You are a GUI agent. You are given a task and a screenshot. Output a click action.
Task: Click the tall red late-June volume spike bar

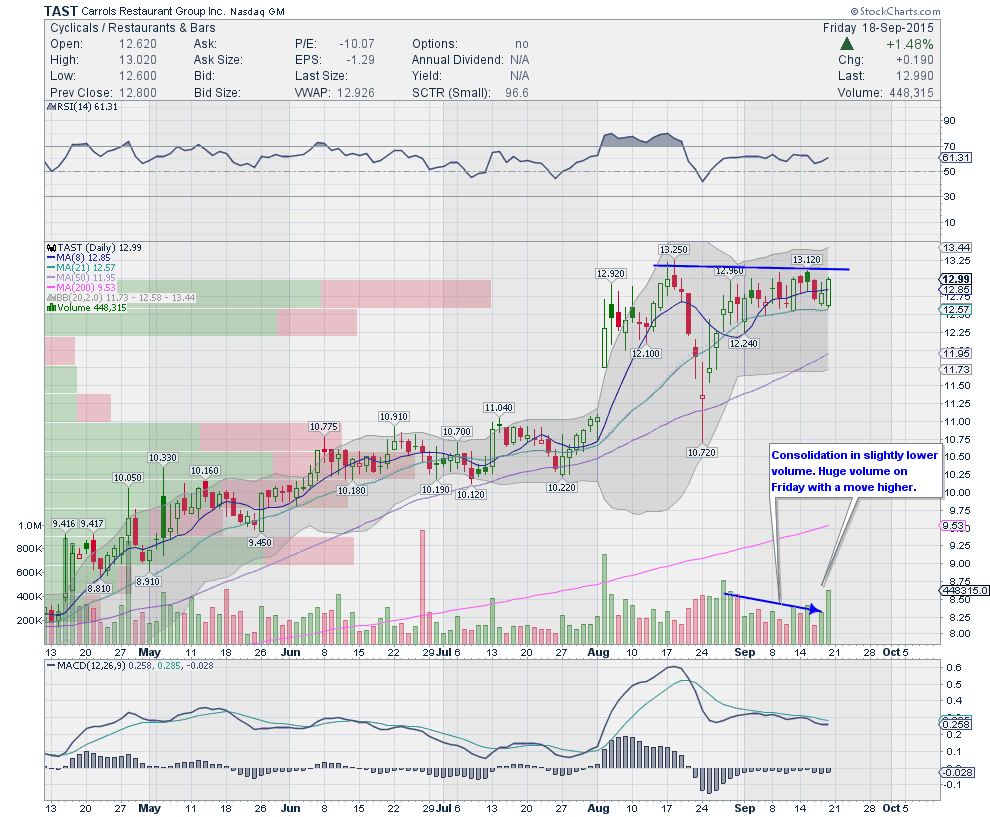pos(422,587)
